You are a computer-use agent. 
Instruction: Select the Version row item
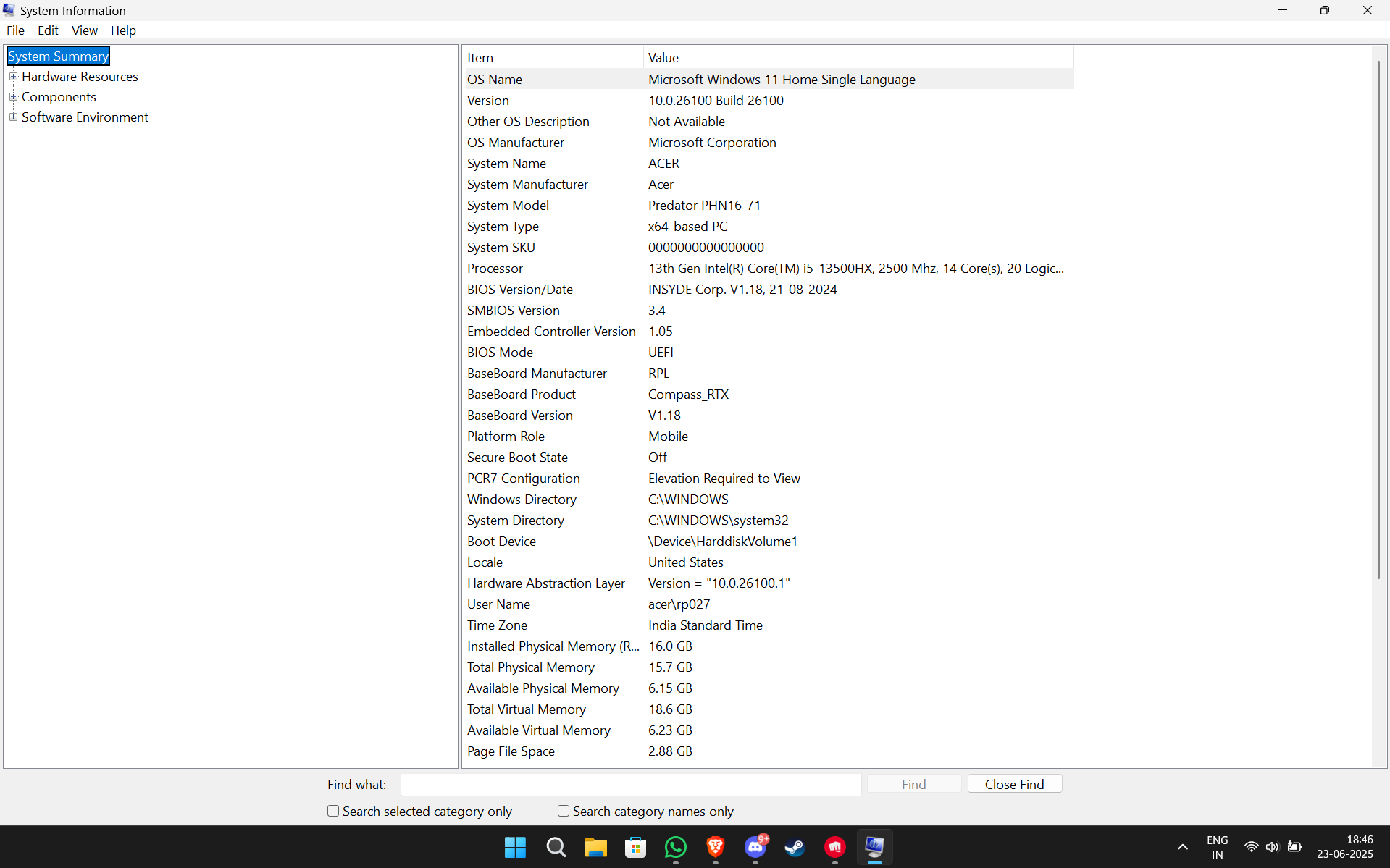769,100
